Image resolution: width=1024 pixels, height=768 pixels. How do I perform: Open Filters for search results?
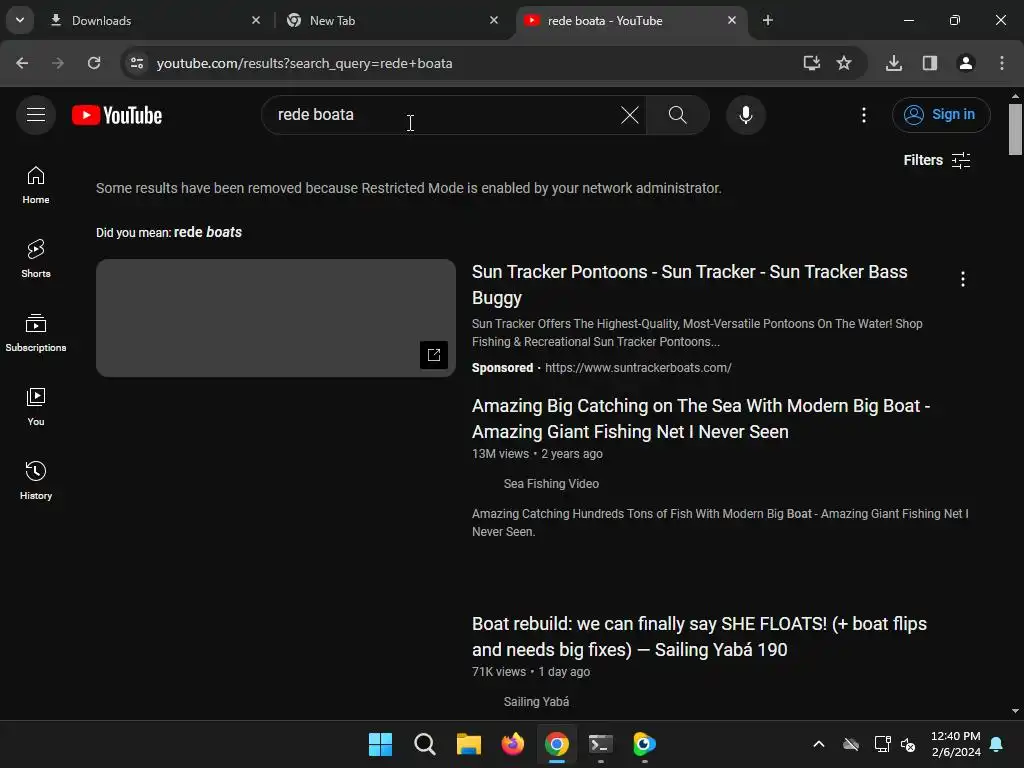click(x=936, y=160)
